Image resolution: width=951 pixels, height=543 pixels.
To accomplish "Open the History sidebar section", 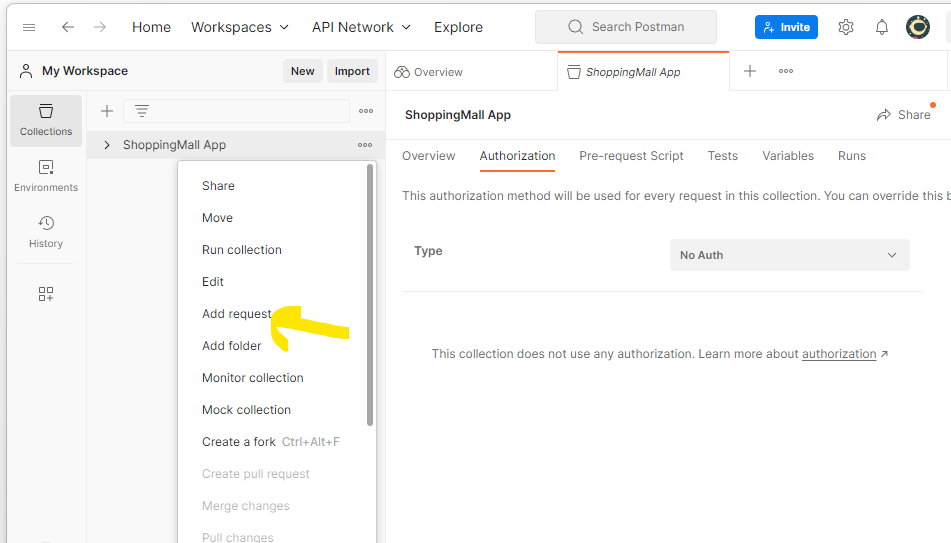I will [45, 232].
